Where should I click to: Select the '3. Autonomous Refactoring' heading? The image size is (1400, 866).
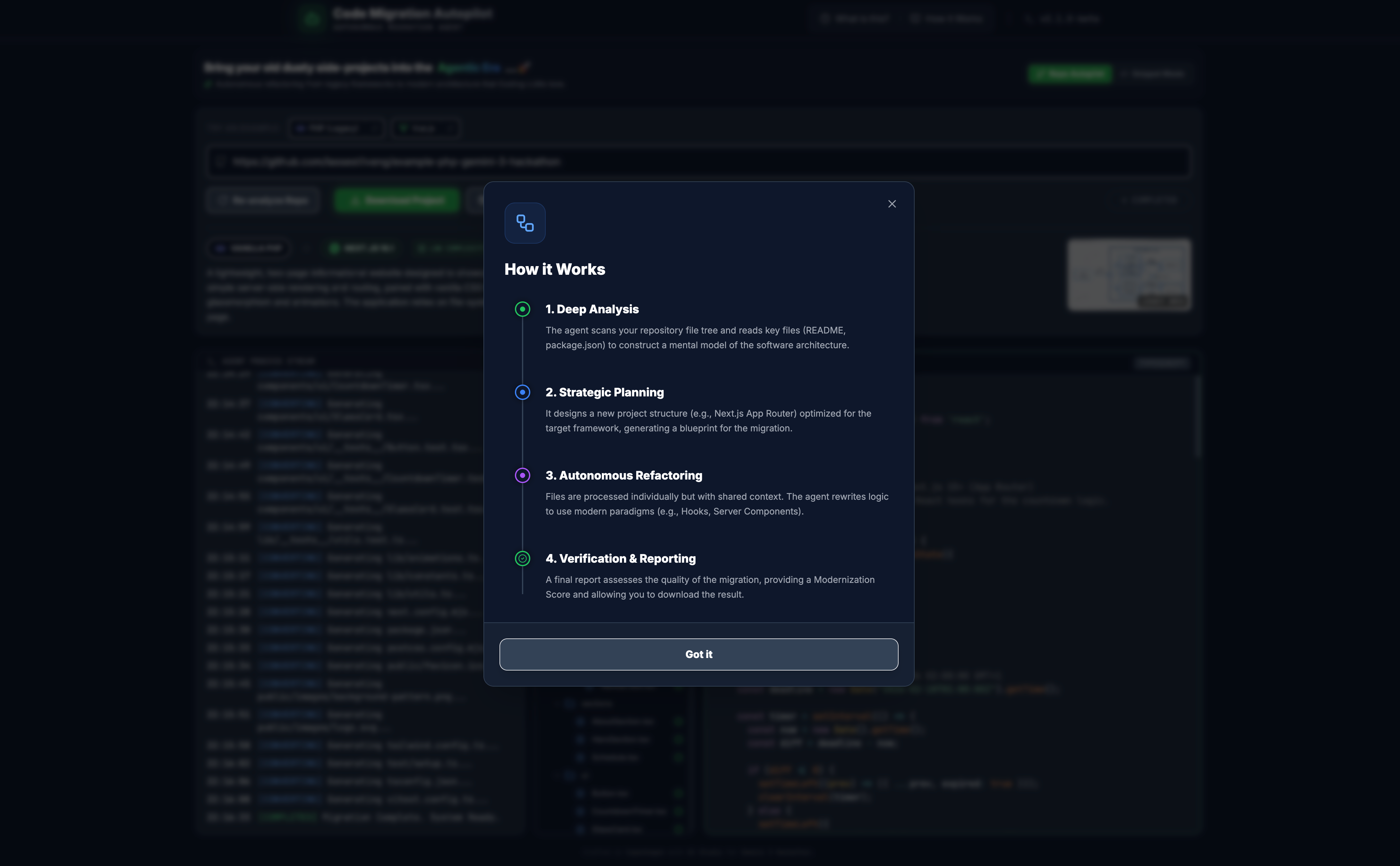(x=623, y=475)
